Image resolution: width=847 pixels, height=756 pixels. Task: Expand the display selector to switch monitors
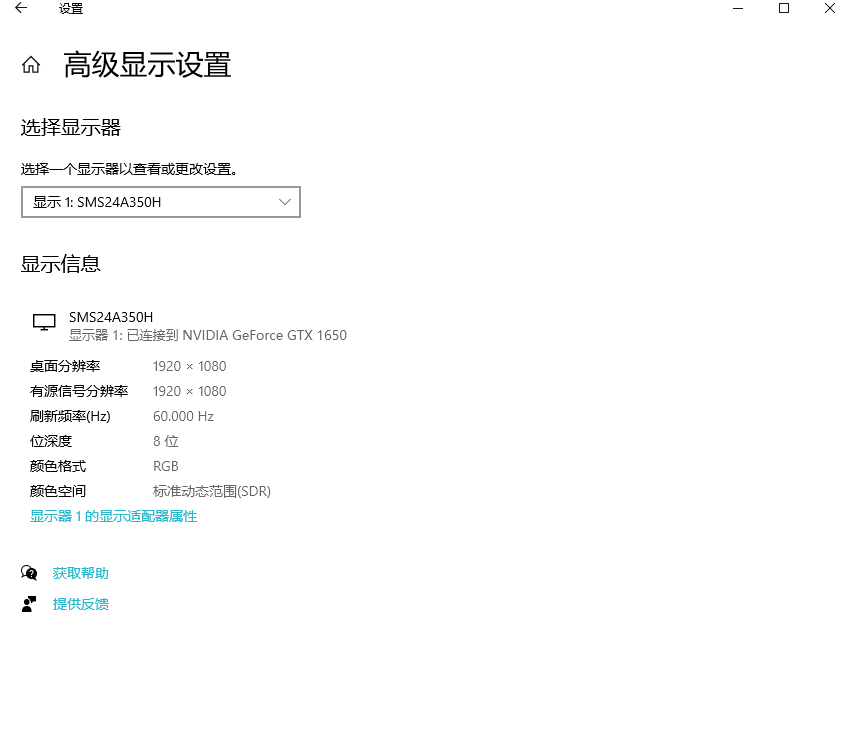[160, 202]
